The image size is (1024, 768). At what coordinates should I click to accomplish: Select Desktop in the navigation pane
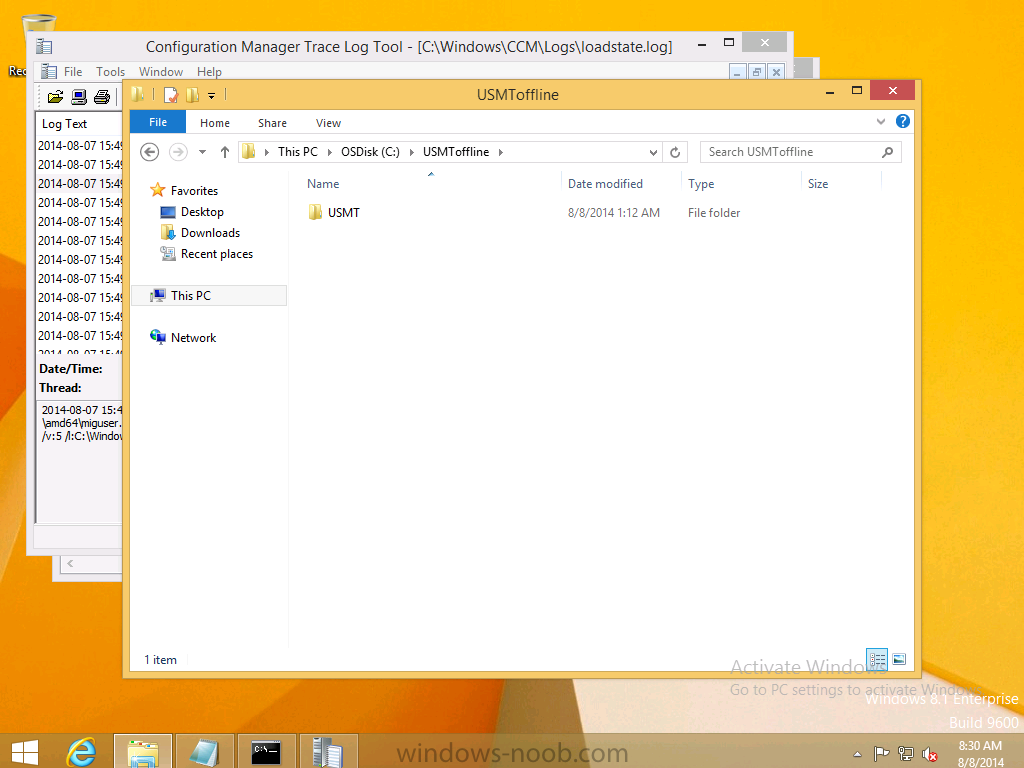tap(202, 212)
